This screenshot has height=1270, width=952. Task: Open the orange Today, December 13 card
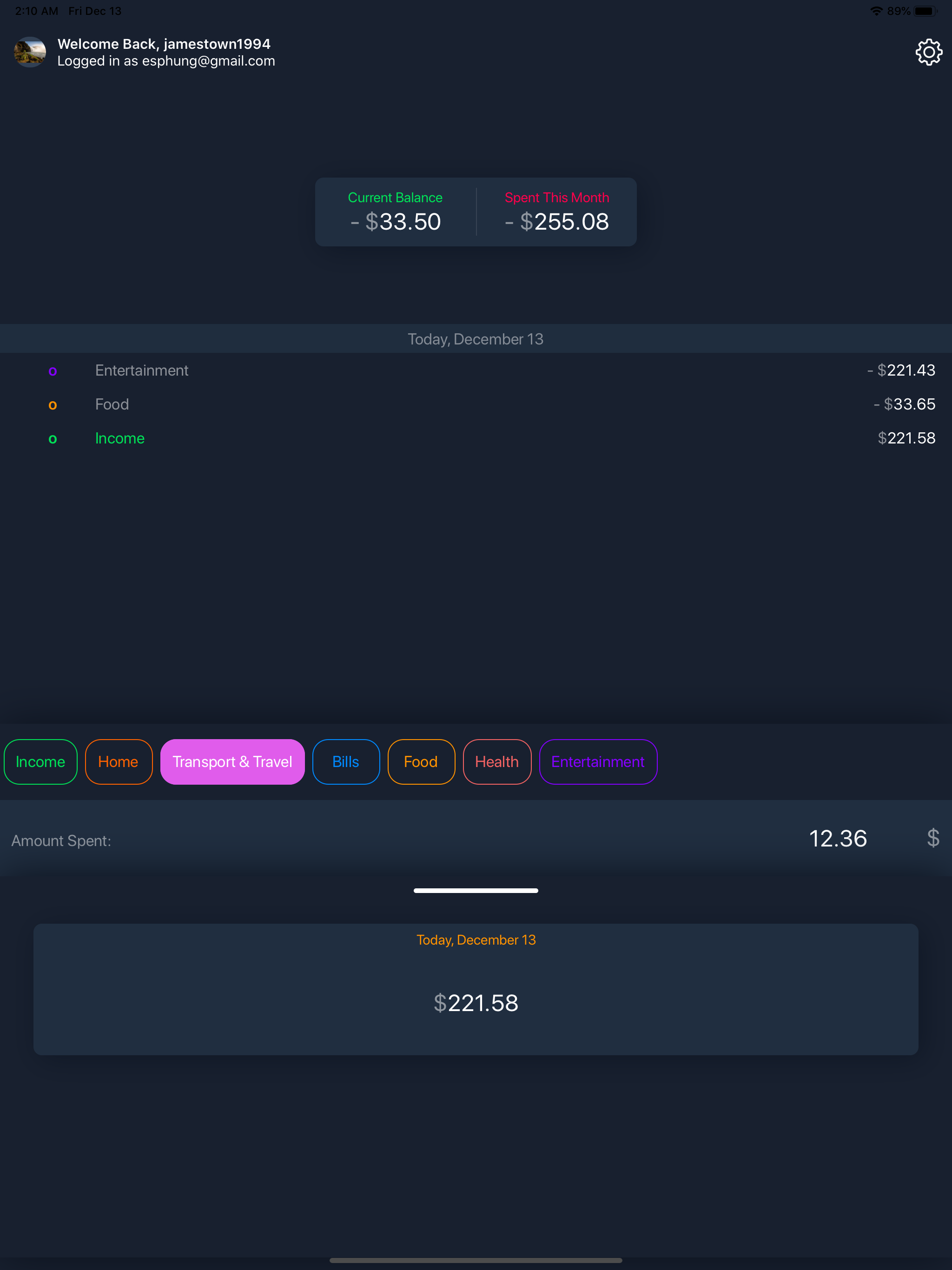(476, 989)
